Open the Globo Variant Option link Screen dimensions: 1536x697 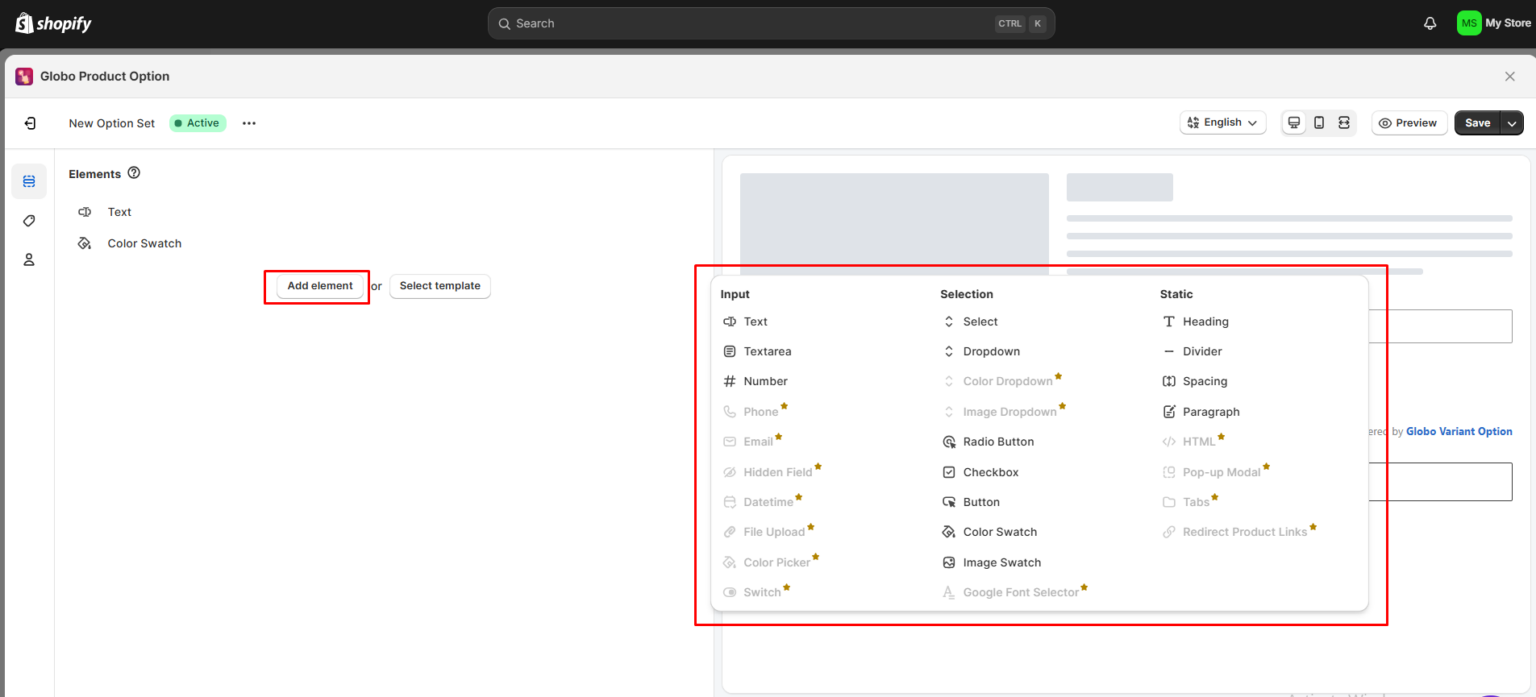pos(1459,431)
